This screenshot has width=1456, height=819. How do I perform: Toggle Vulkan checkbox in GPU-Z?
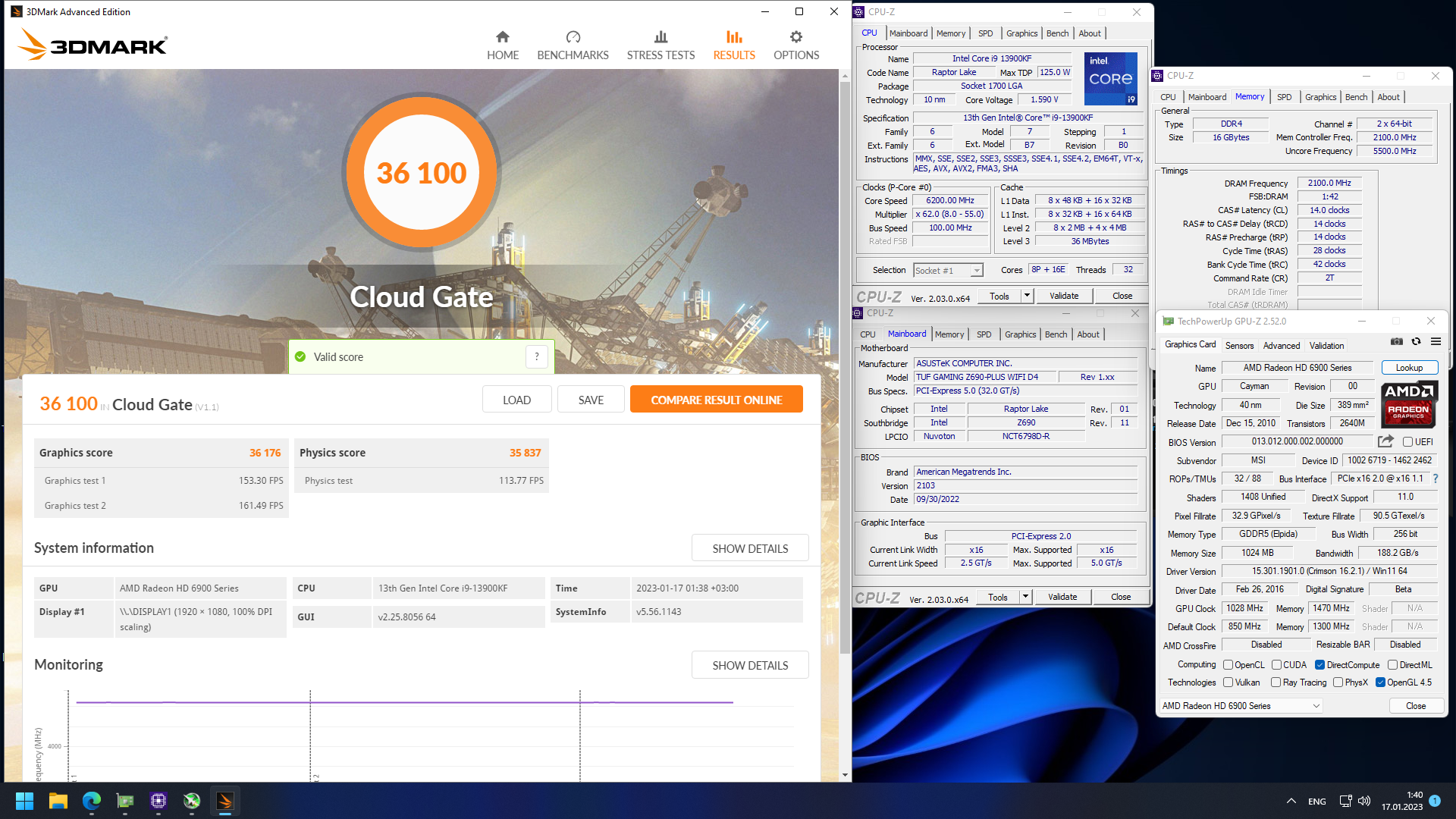(x=1228, y=682)
